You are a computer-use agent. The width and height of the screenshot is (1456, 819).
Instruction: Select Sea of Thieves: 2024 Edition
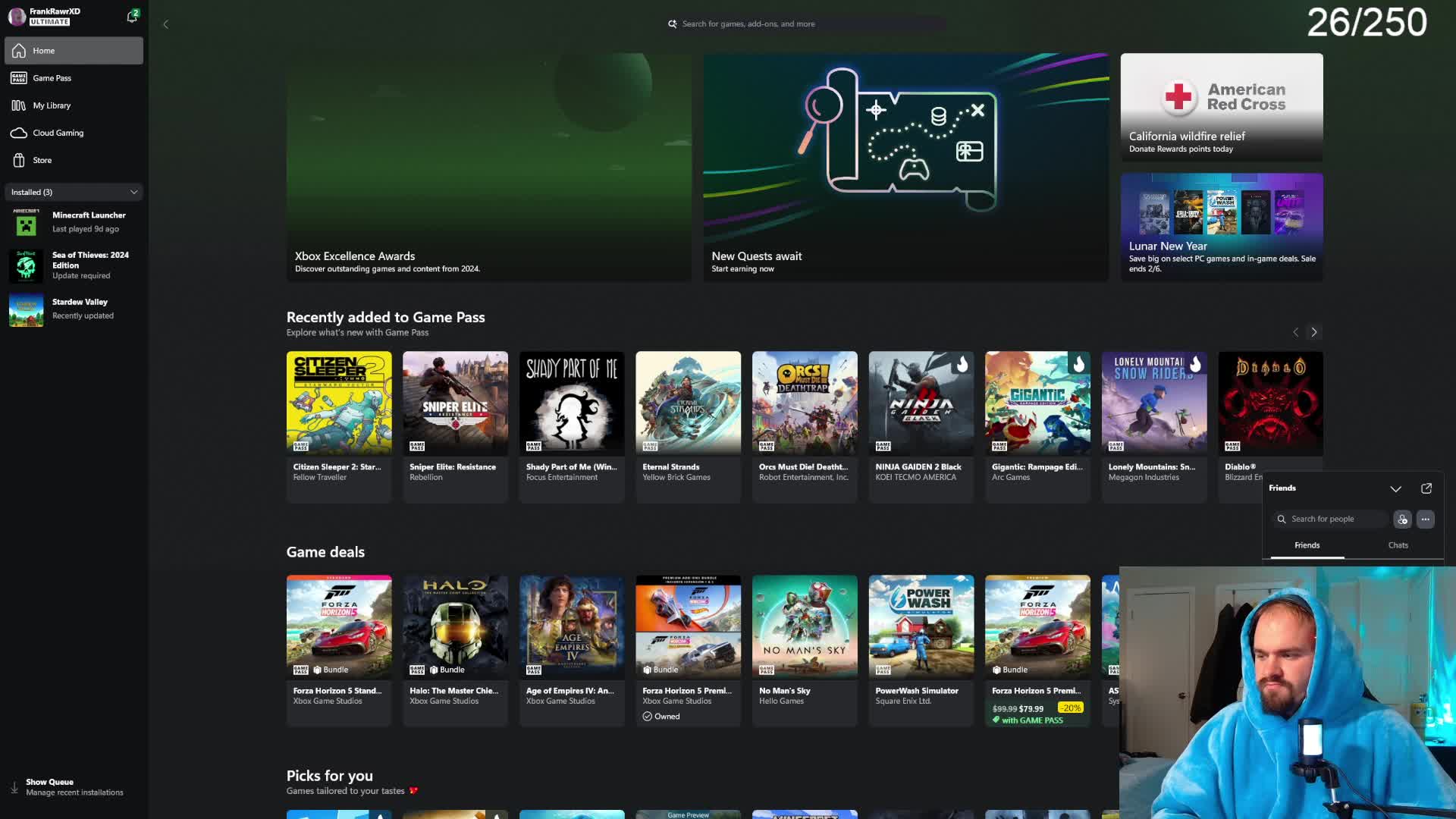tap(74, 265)
